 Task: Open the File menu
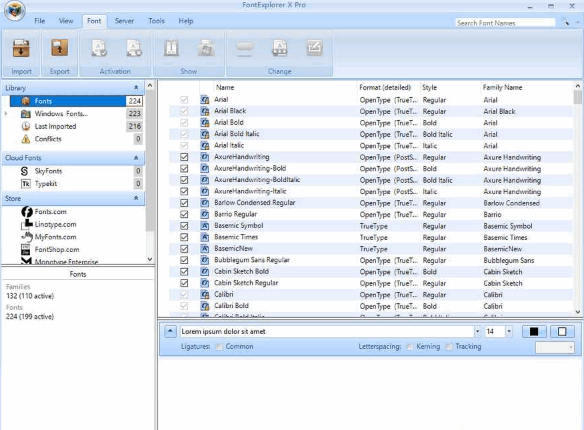click(x=39, y=21)
